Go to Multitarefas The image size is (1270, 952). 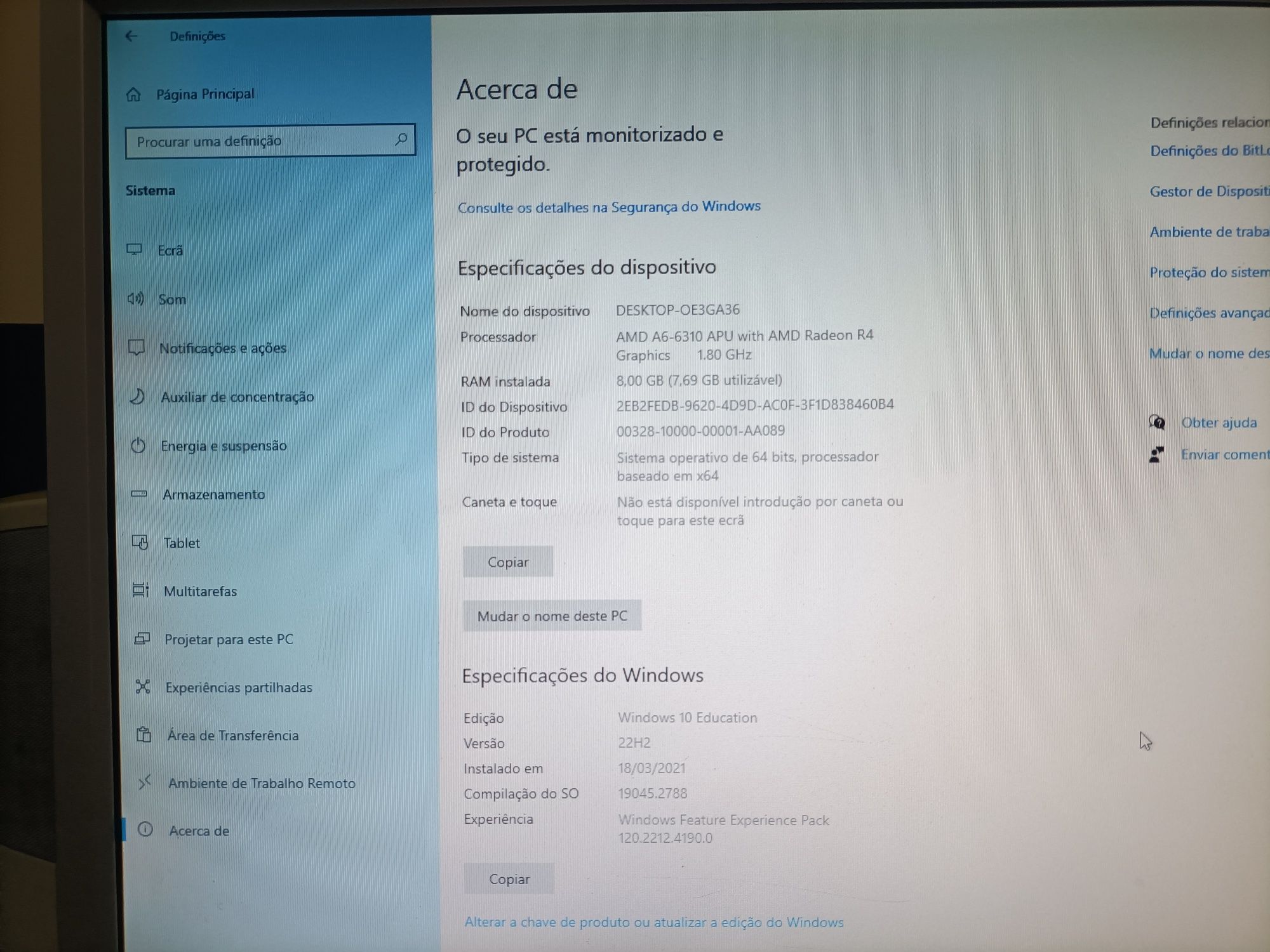coord(201,592)
